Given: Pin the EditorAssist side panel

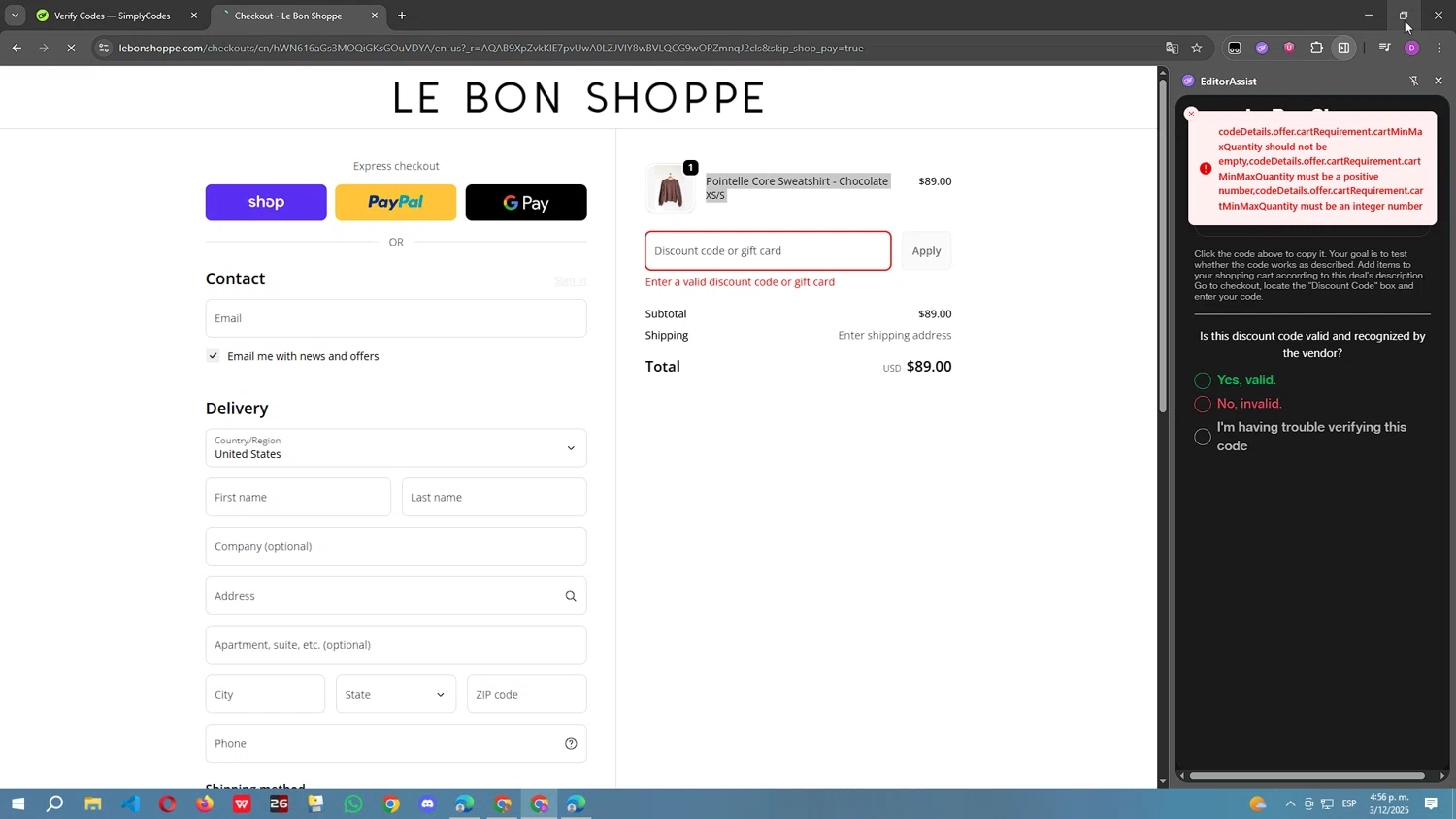Looking at the screenshot, I should pos(1413,81).
